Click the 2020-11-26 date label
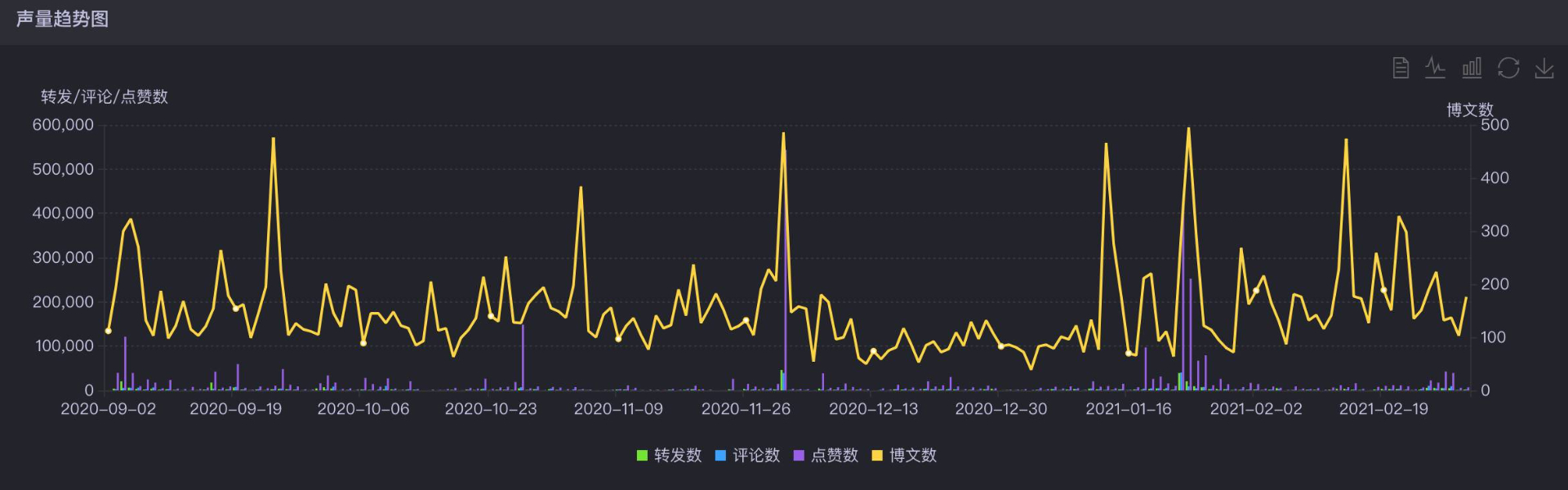This screenshot has height=490, width=1568. tap(746, 409)
